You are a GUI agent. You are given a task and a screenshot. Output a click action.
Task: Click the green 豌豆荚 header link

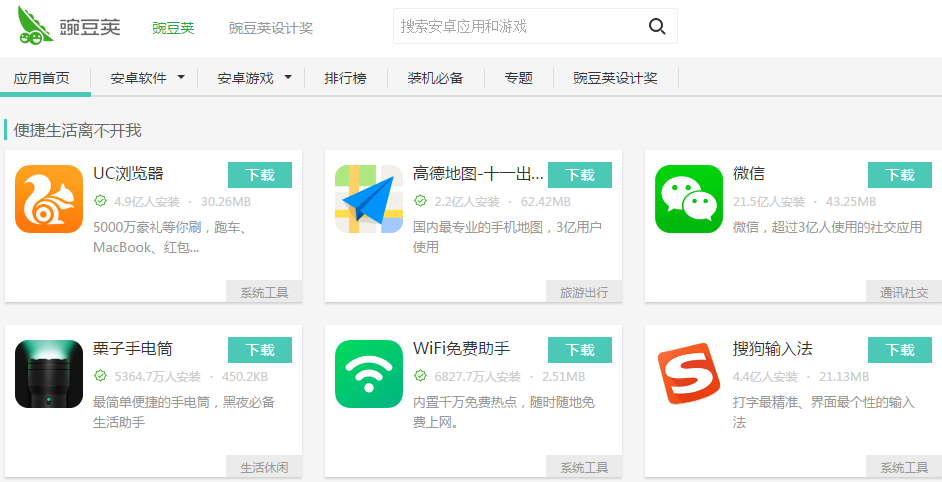pyautogui.click(x=173, y=28)
